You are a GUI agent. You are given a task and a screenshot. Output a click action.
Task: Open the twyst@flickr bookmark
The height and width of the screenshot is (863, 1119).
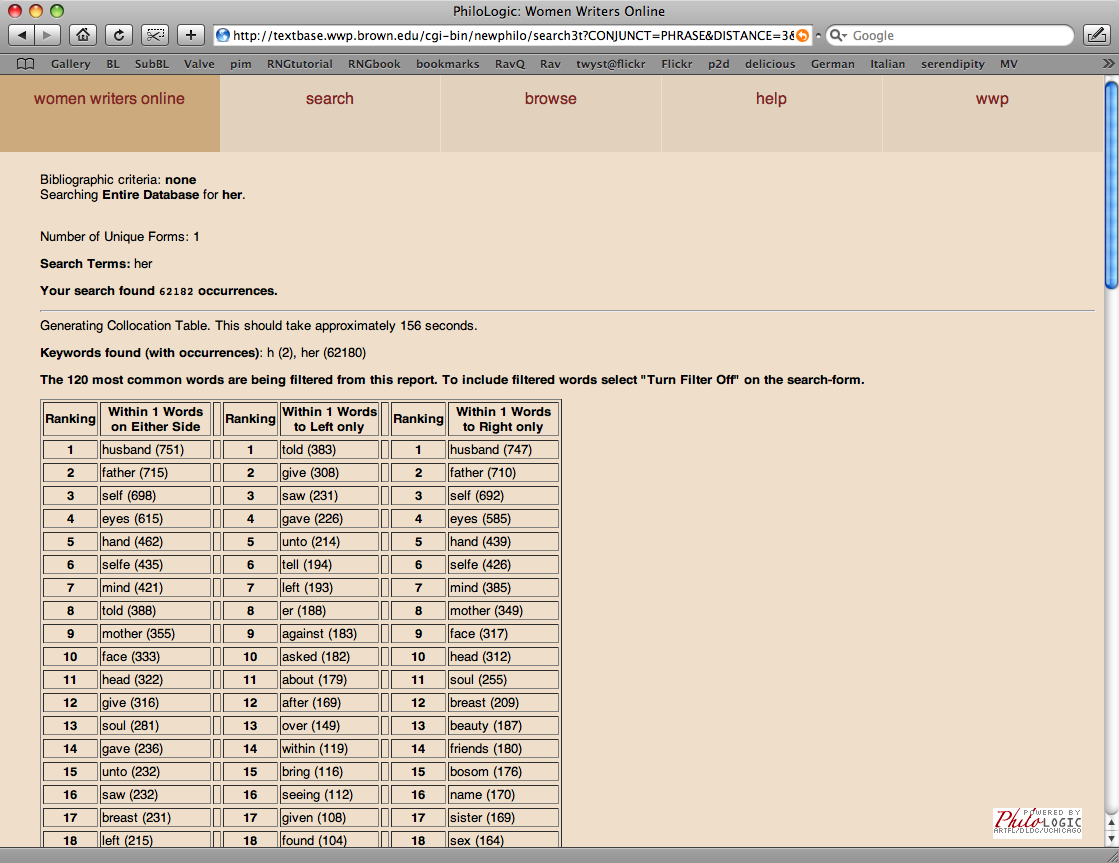[x=611, y=64]
